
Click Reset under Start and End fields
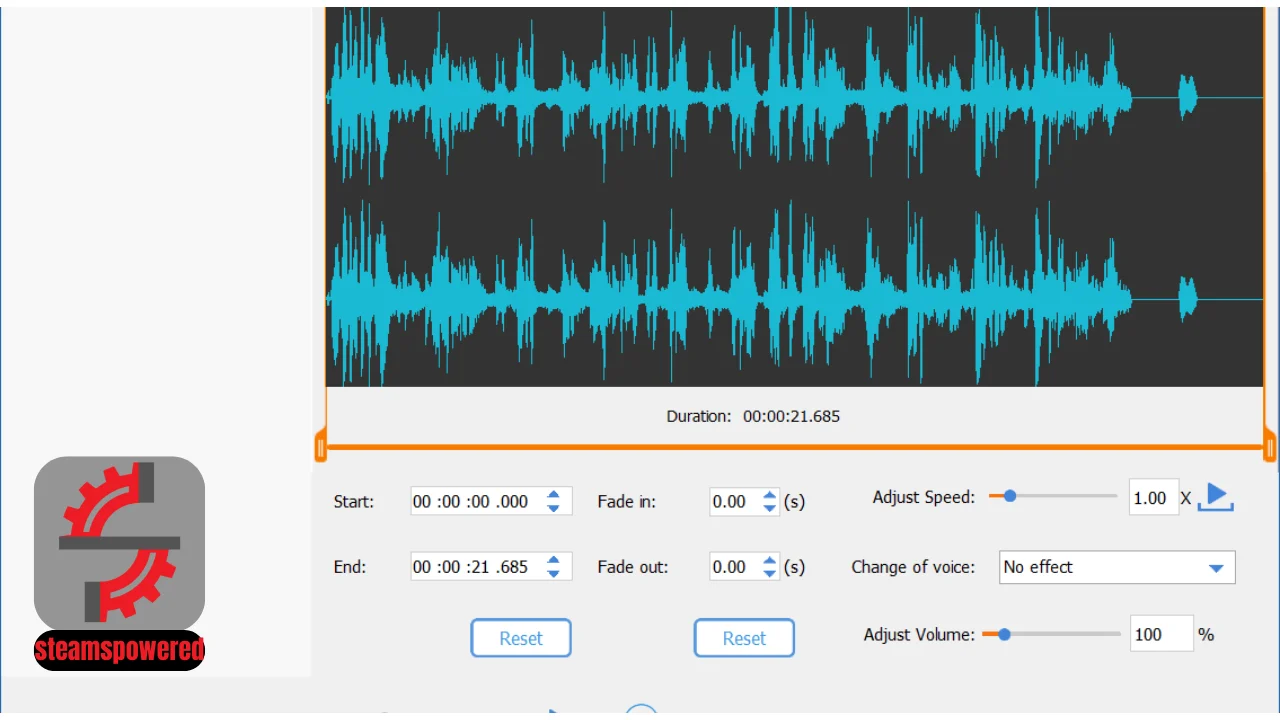(521, 638)
